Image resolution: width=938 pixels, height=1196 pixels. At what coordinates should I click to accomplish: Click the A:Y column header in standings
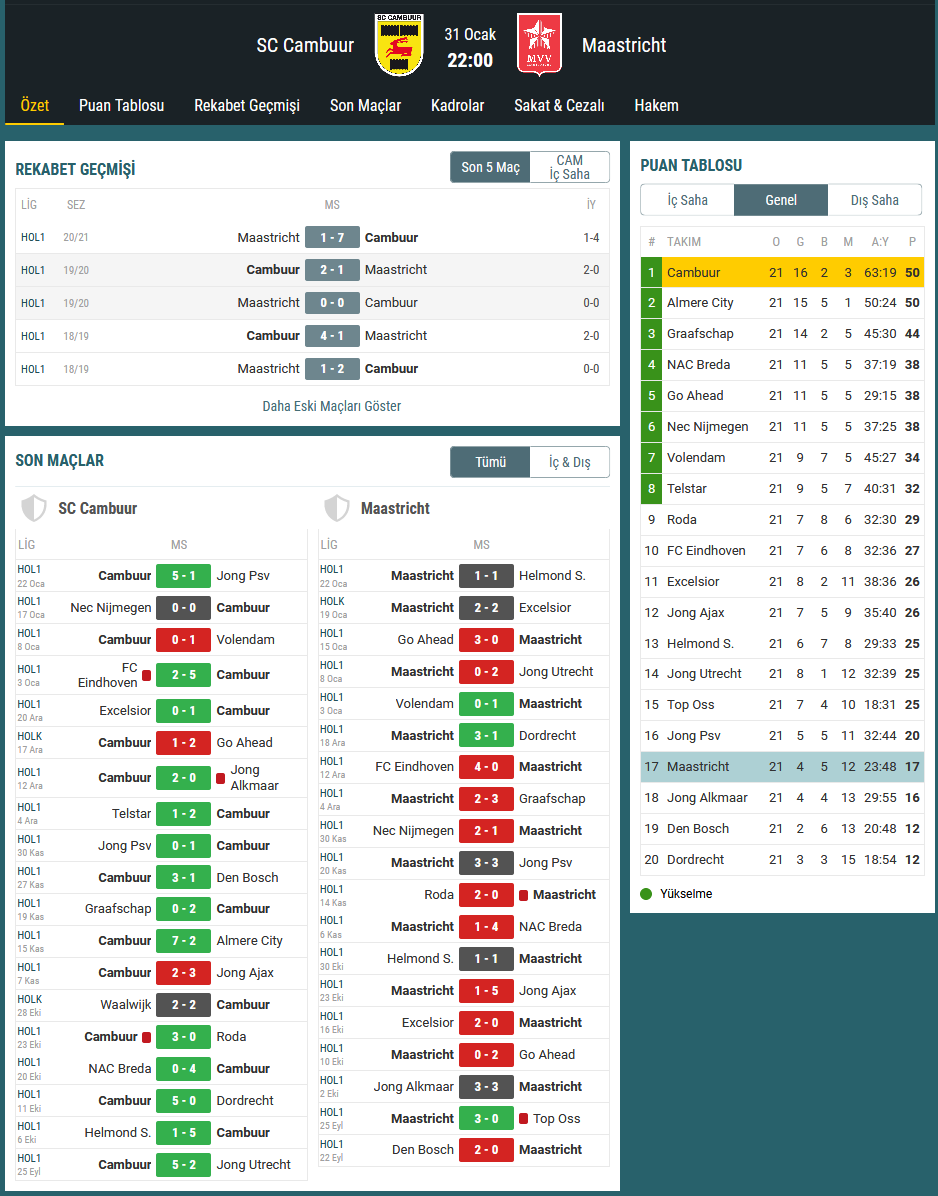[880, 242]
